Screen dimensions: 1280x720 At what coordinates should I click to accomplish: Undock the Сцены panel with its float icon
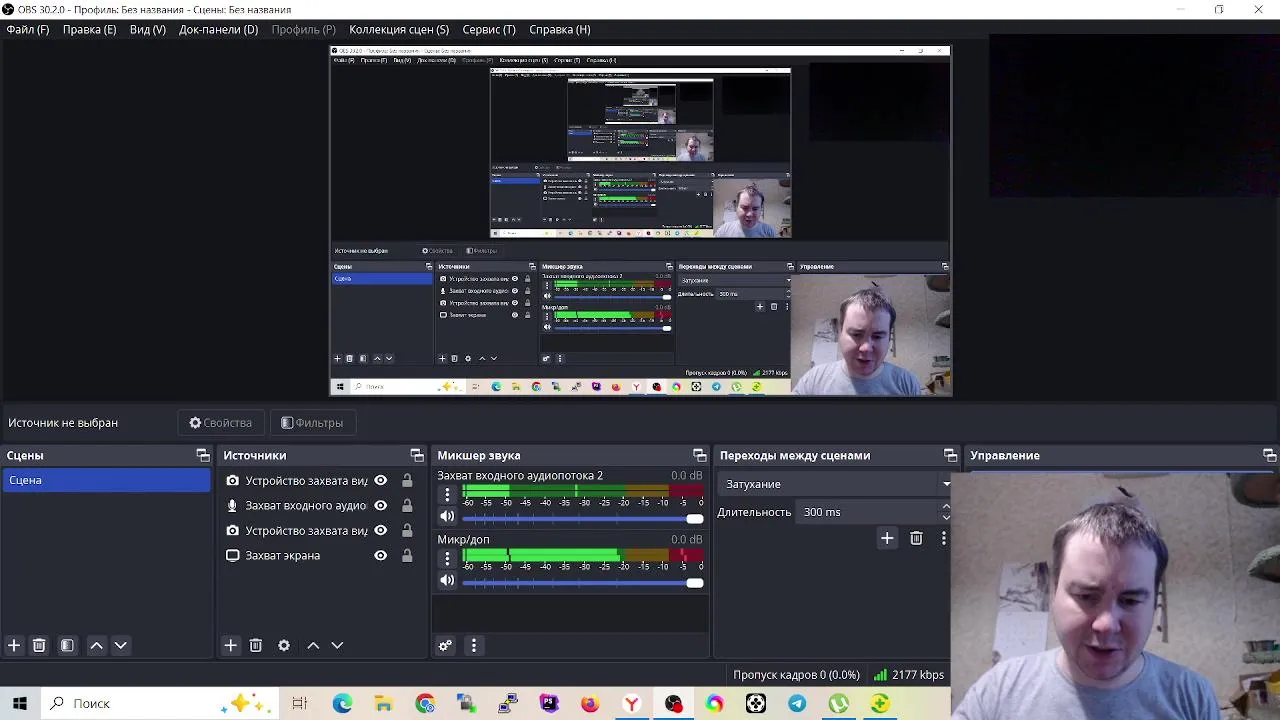tap(203, 455)
